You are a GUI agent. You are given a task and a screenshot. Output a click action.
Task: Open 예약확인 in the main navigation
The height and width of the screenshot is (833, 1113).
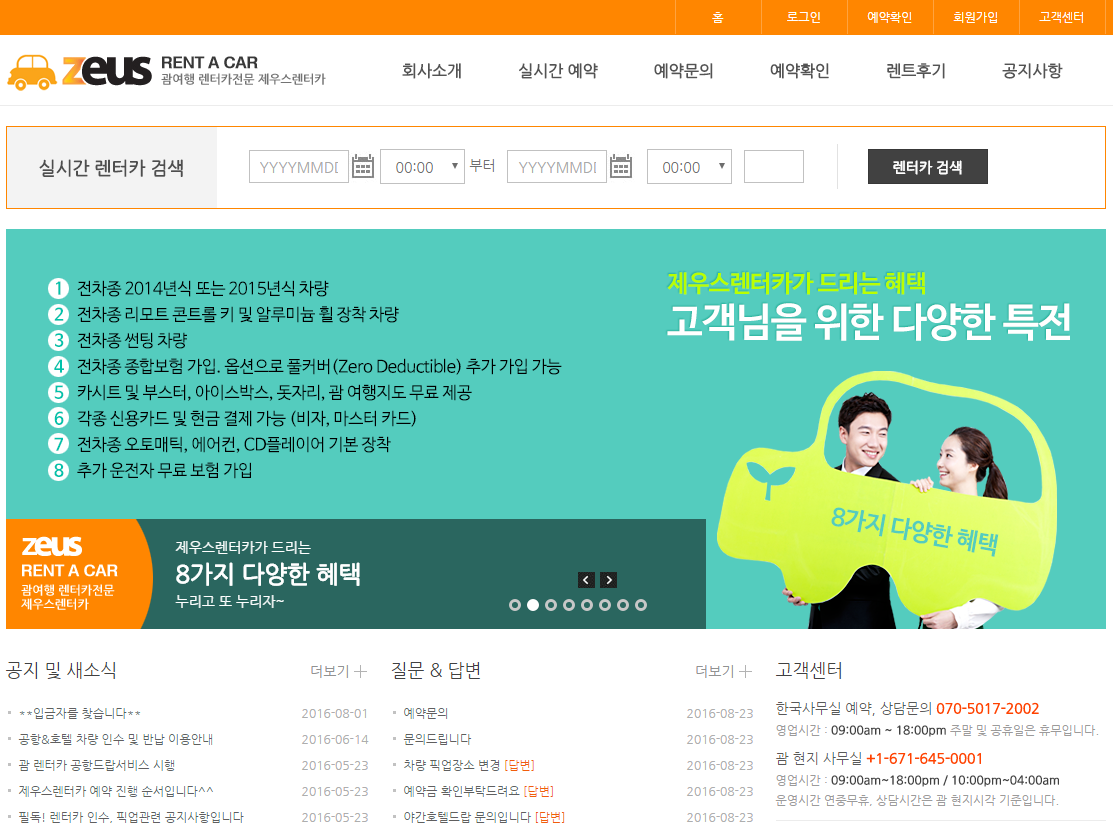click(x=800, y=70)
